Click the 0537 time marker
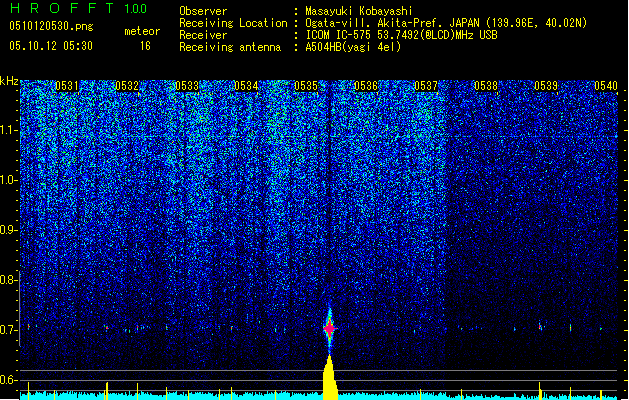The image size is (629, 400). (426, 86)
